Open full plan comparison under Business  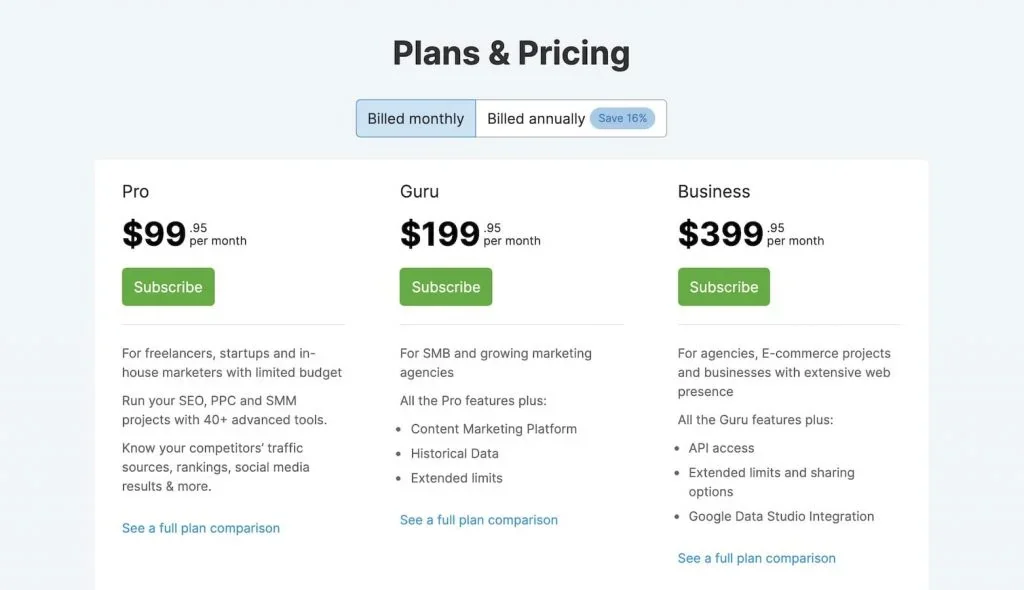tap(757, 558)
